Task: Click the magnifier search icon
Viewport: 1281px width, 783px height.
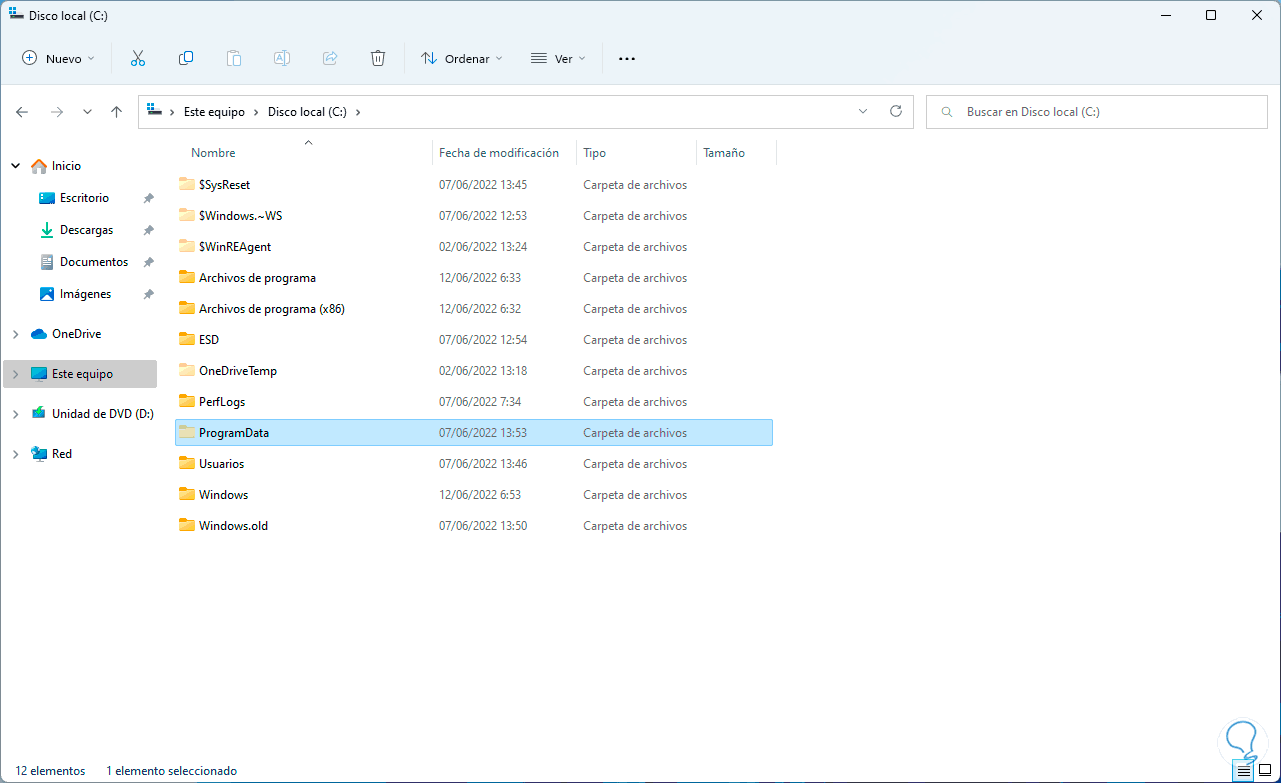Action: (x=945, y=112)
